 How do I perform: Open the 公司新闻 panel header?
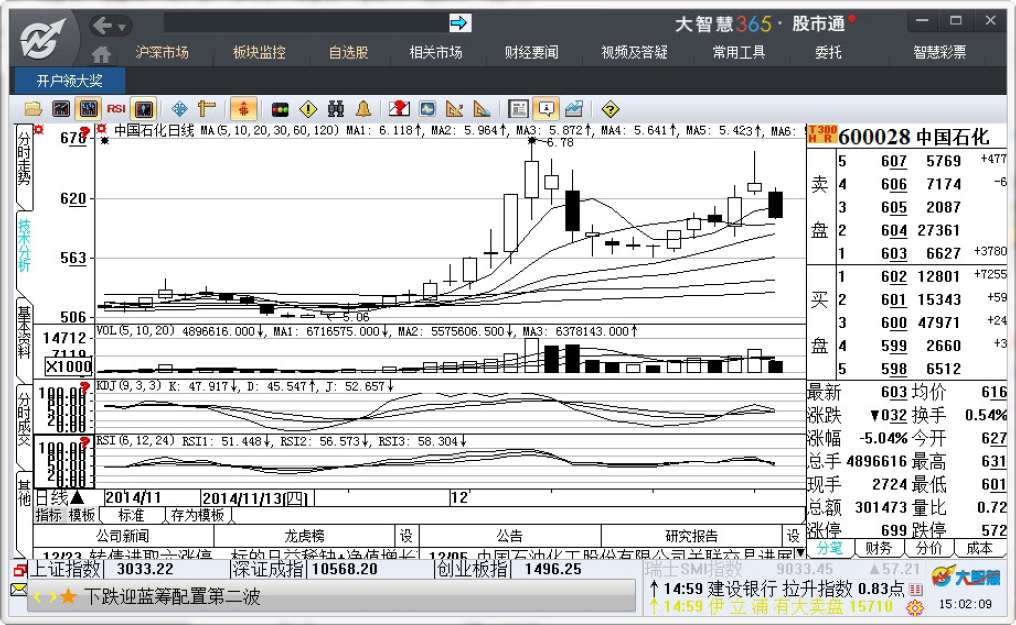coord(122,536)
